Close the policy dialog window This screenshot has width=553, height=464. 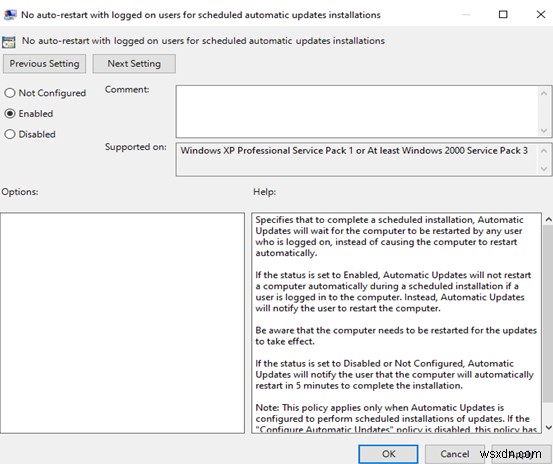pyautogui.click(x=541, y=14)
